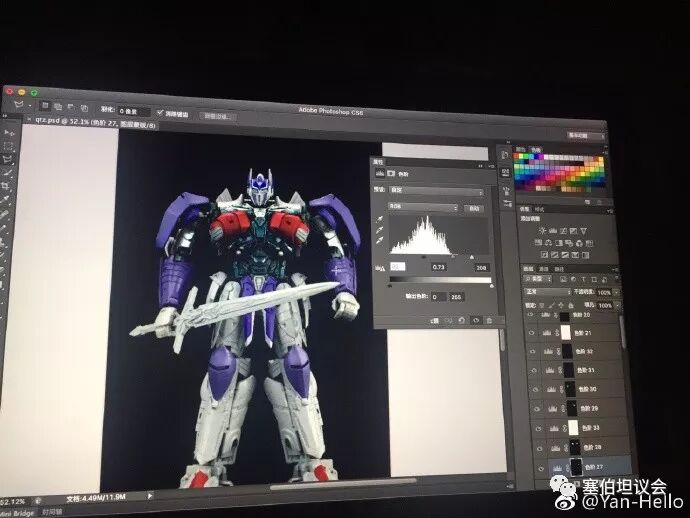Click the New selection mode icon
The image size is (690, 518).
44,106
